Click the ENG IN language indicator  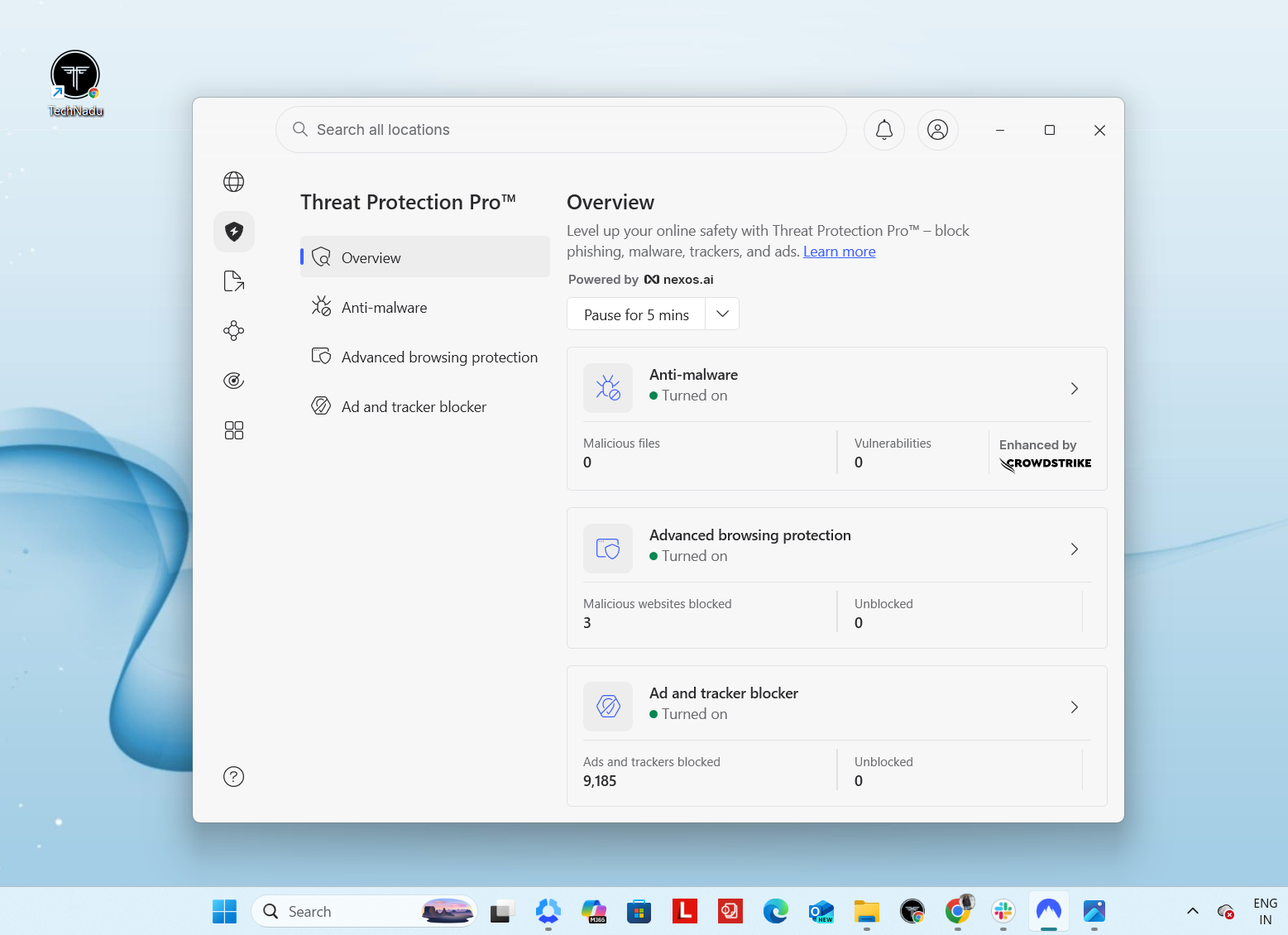(x=1265, y=911)
